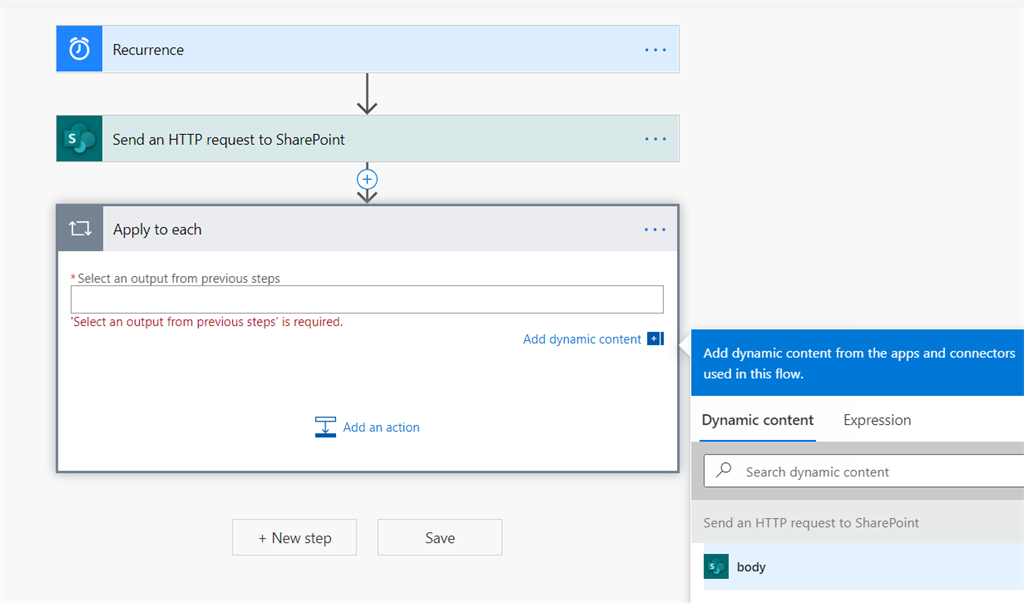Click the Add an action link text
Viewport: 1024px width, 603px height.
coord(381,427)
